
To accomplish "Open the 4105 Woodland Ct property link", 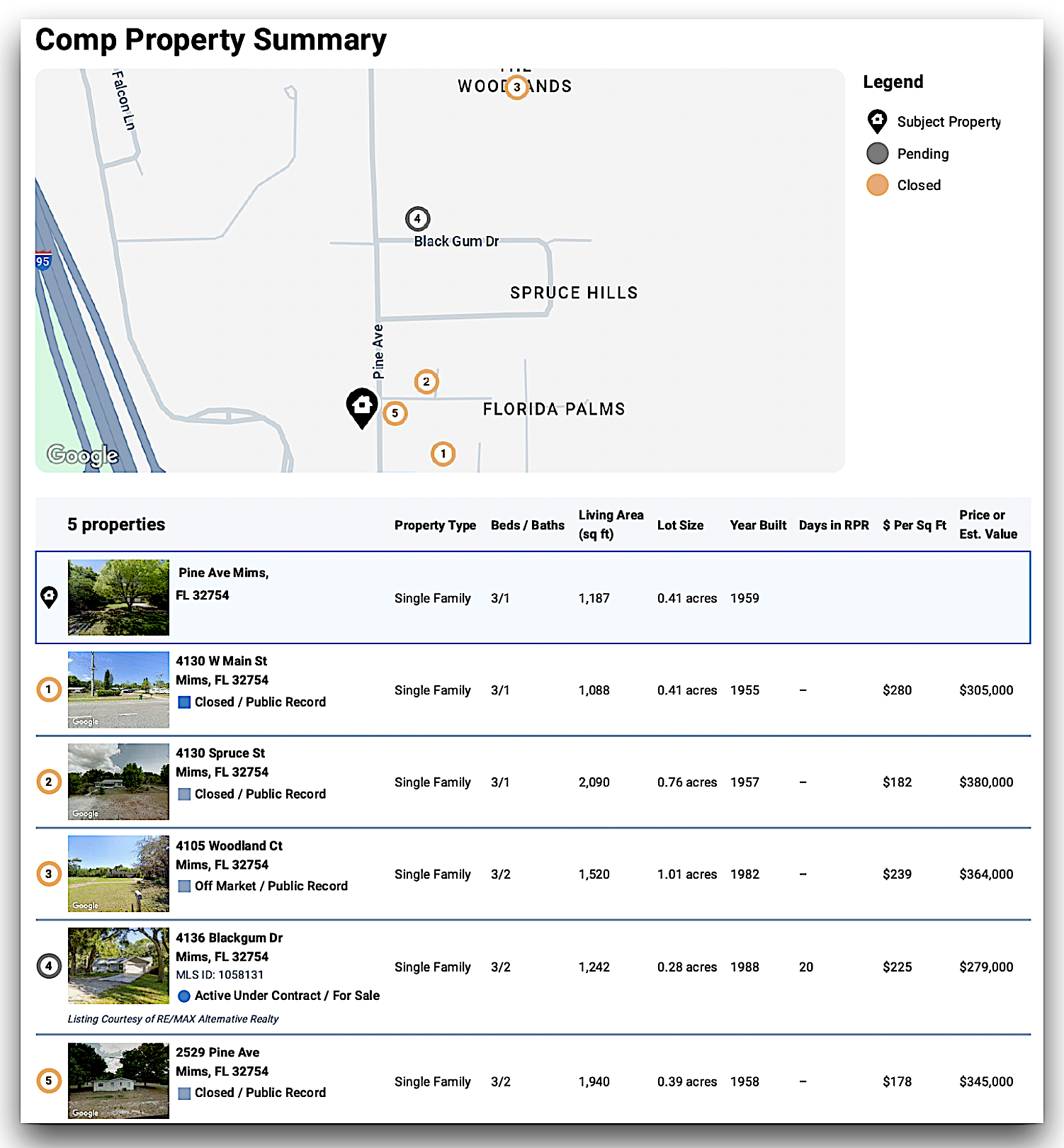I will [x=229, y=845].
